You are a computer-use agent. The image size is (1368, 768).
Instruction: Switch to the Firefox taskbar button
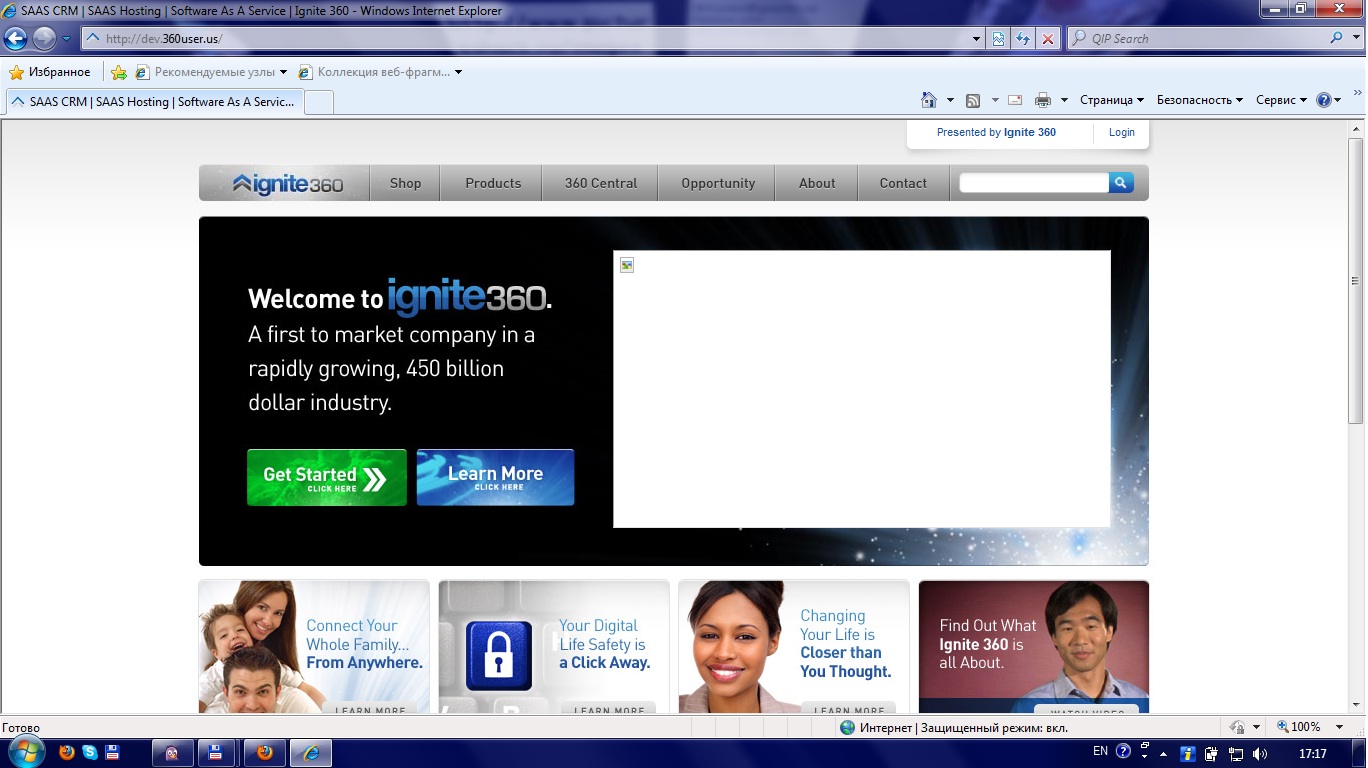tap(264, 753)
